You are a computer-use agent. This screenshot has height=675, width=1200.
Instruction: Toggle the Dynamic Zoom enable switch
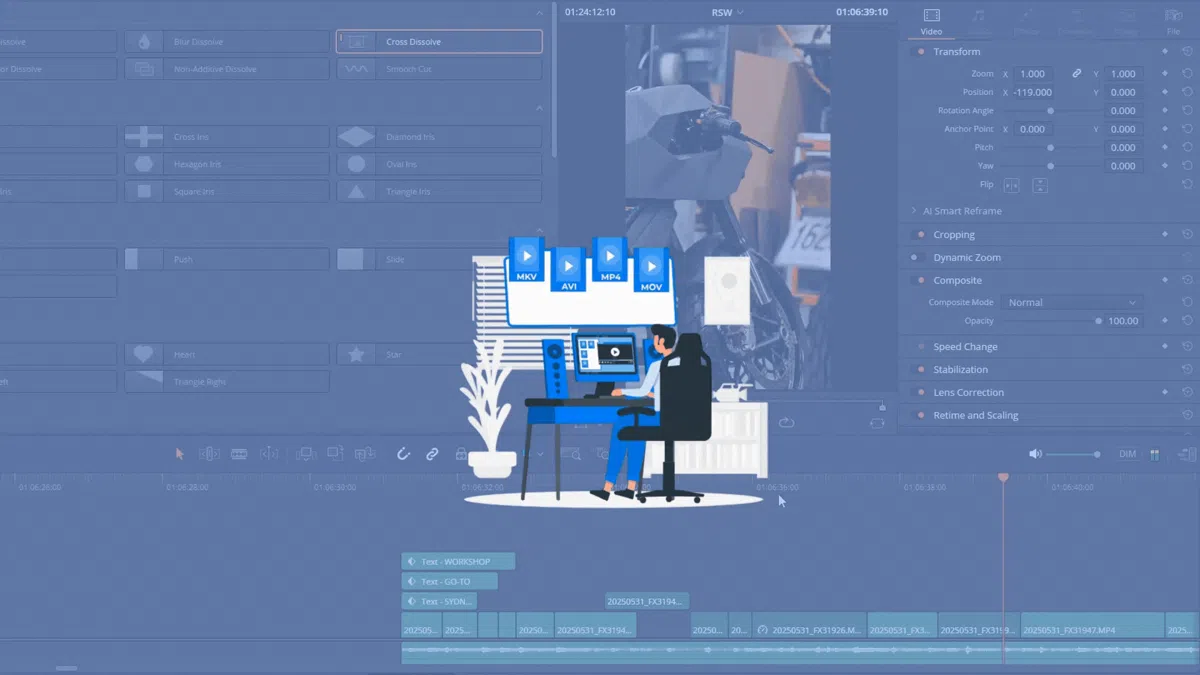pyautogui.click(x=919, y=258)
